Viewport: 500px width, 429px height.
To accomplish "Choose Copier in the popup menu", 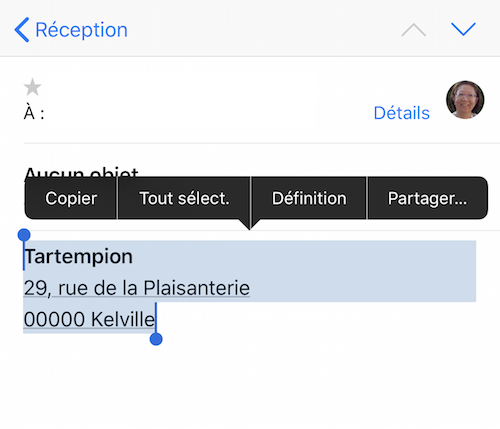I will click(x=71, y=198).
